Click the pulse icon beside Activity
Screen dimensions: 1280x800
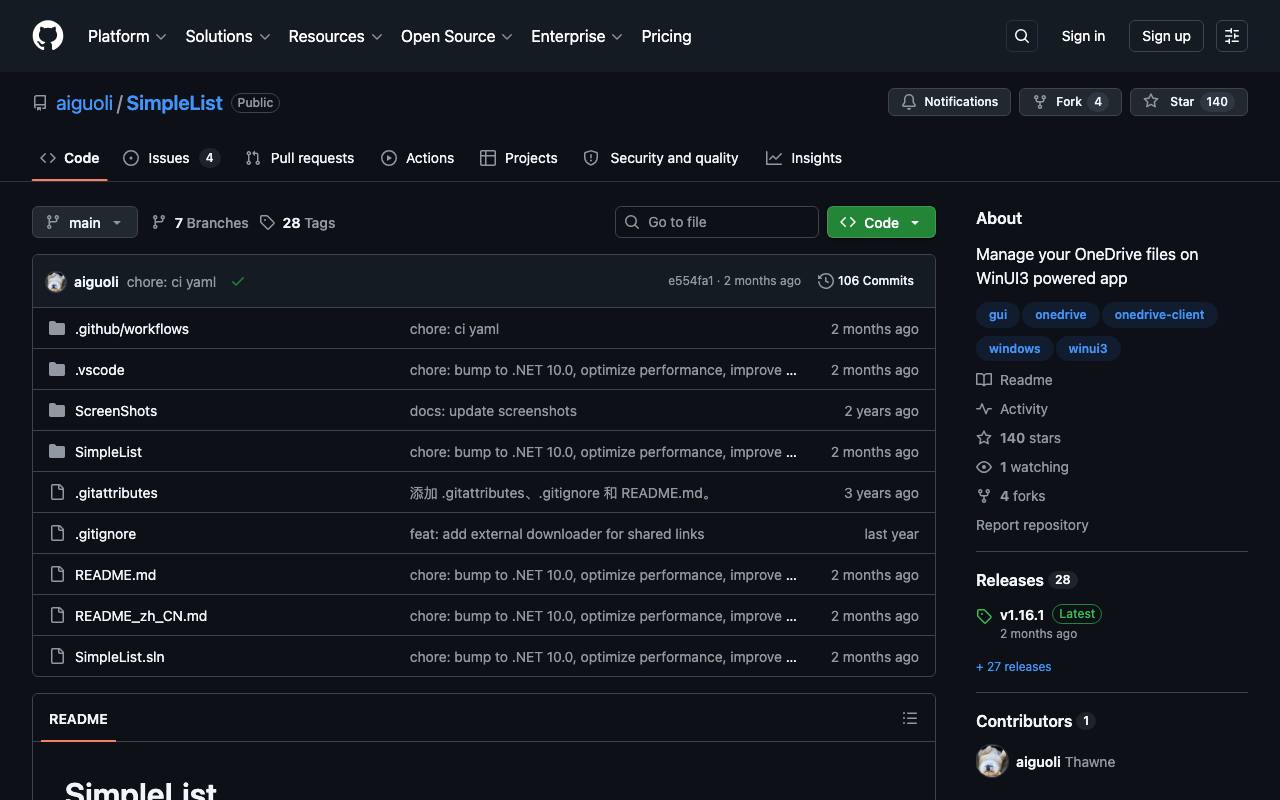point(984,409)
